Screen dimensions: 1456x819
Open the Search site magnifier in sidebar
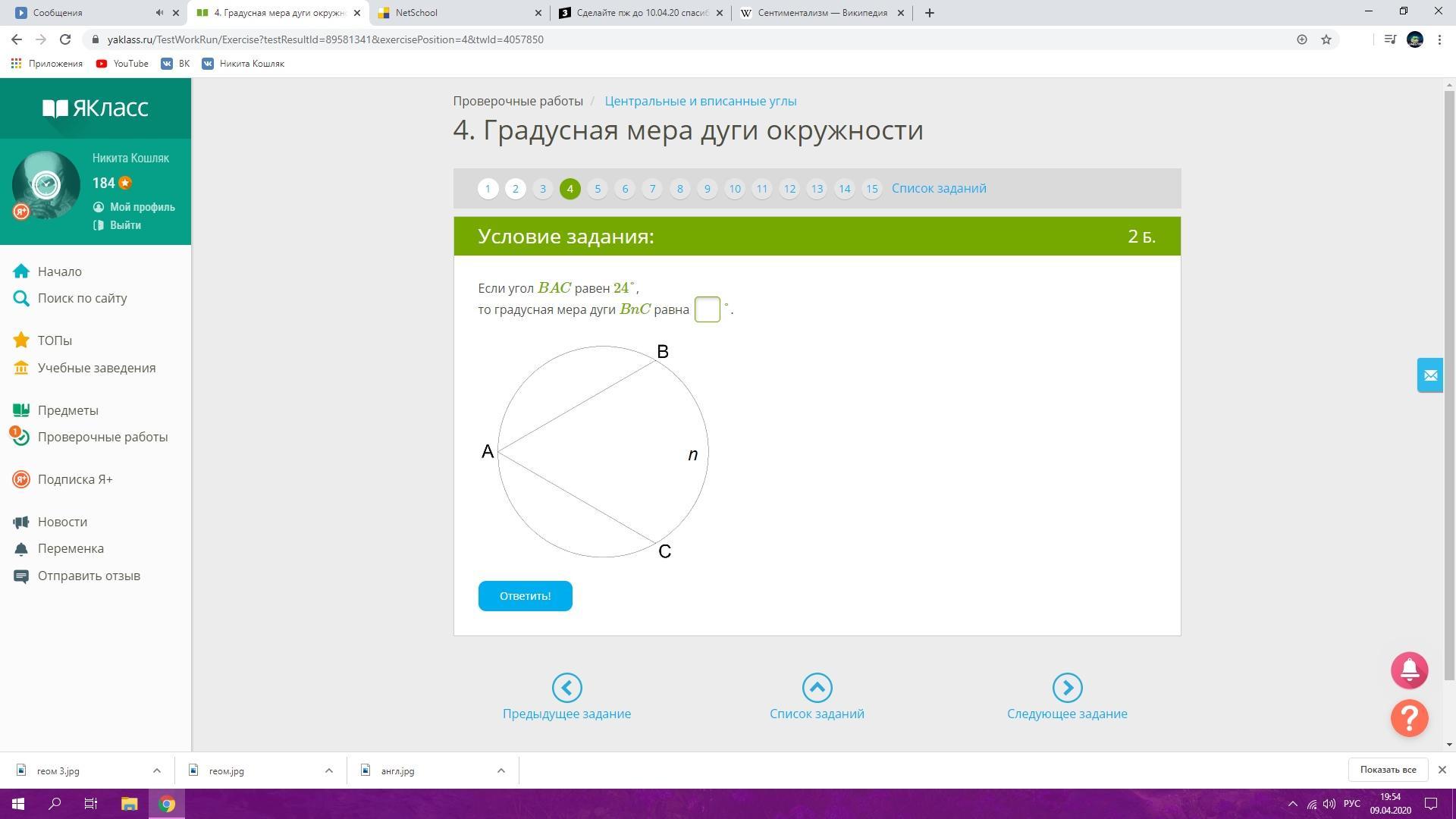[21, 298]
